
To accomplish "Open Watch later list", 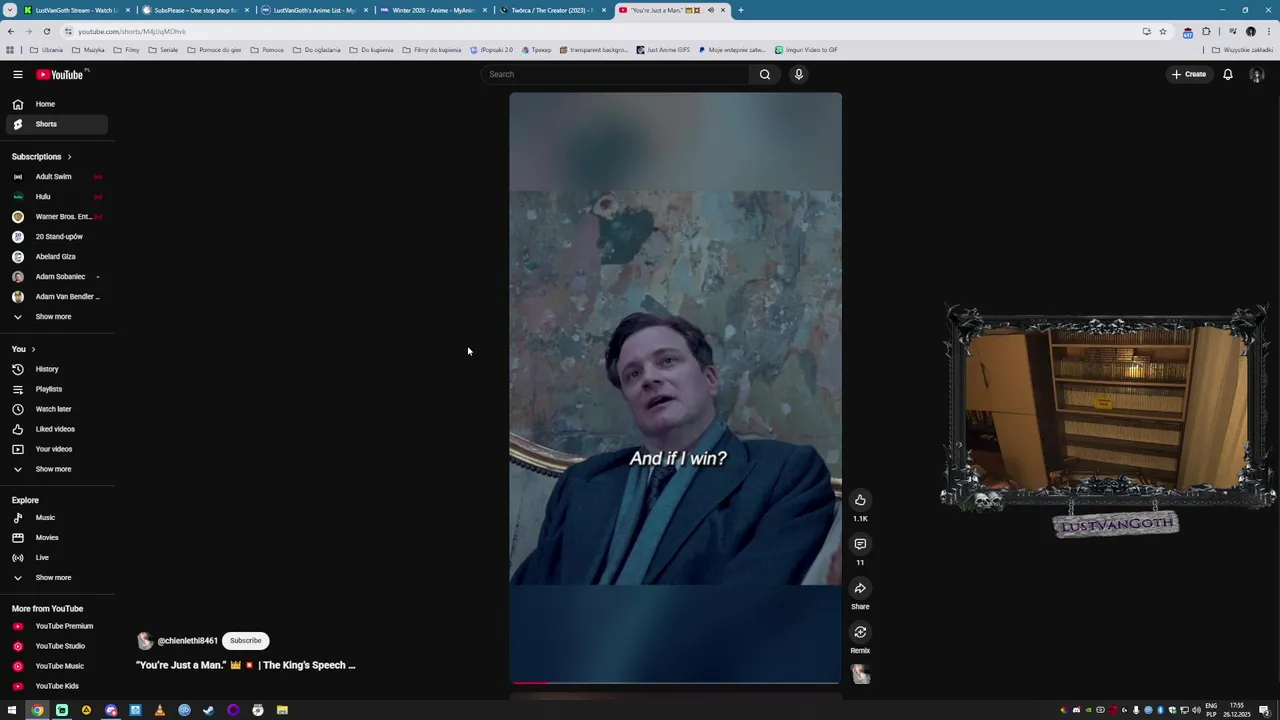I will (55, 409).
